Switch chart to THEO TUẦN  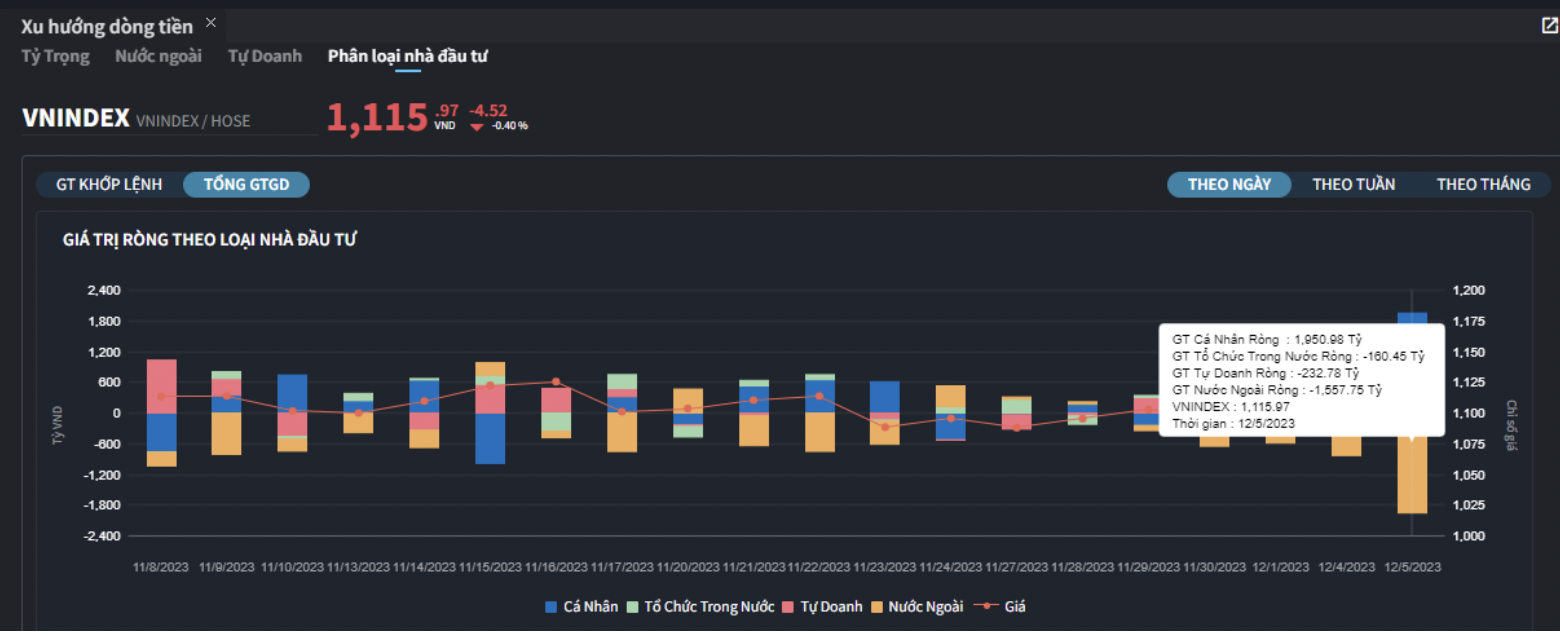(x=1353, y=184)
